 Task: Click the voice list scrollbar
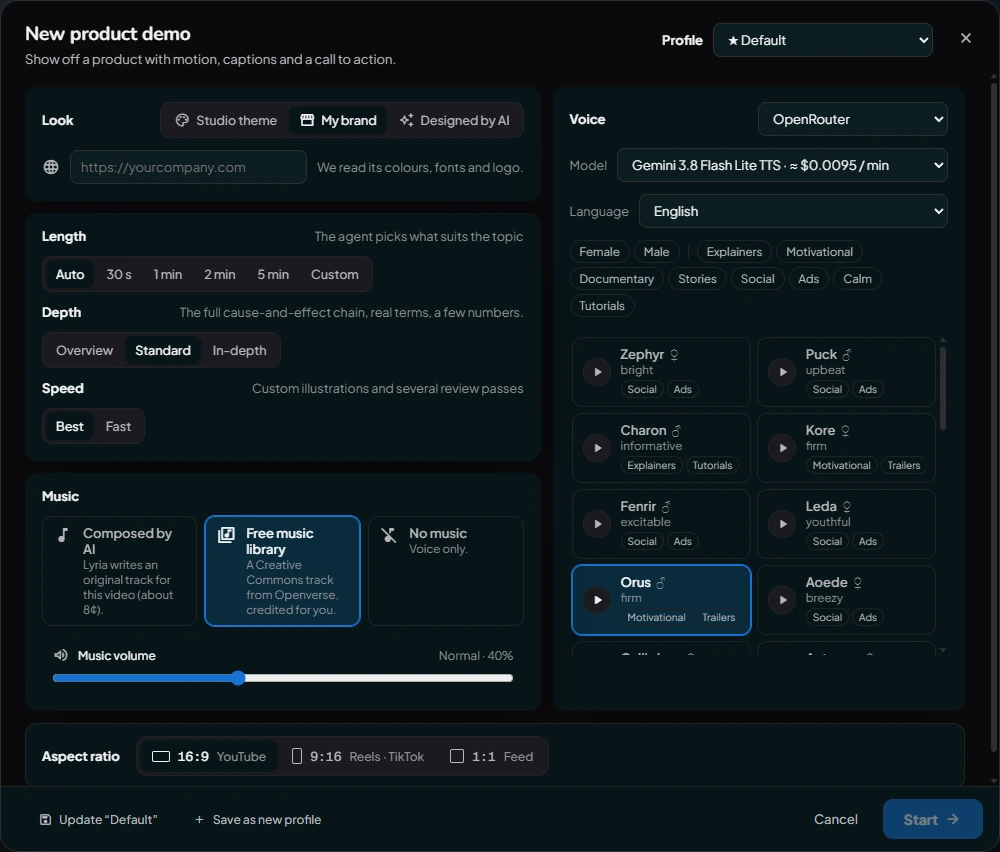click(943, 388)
